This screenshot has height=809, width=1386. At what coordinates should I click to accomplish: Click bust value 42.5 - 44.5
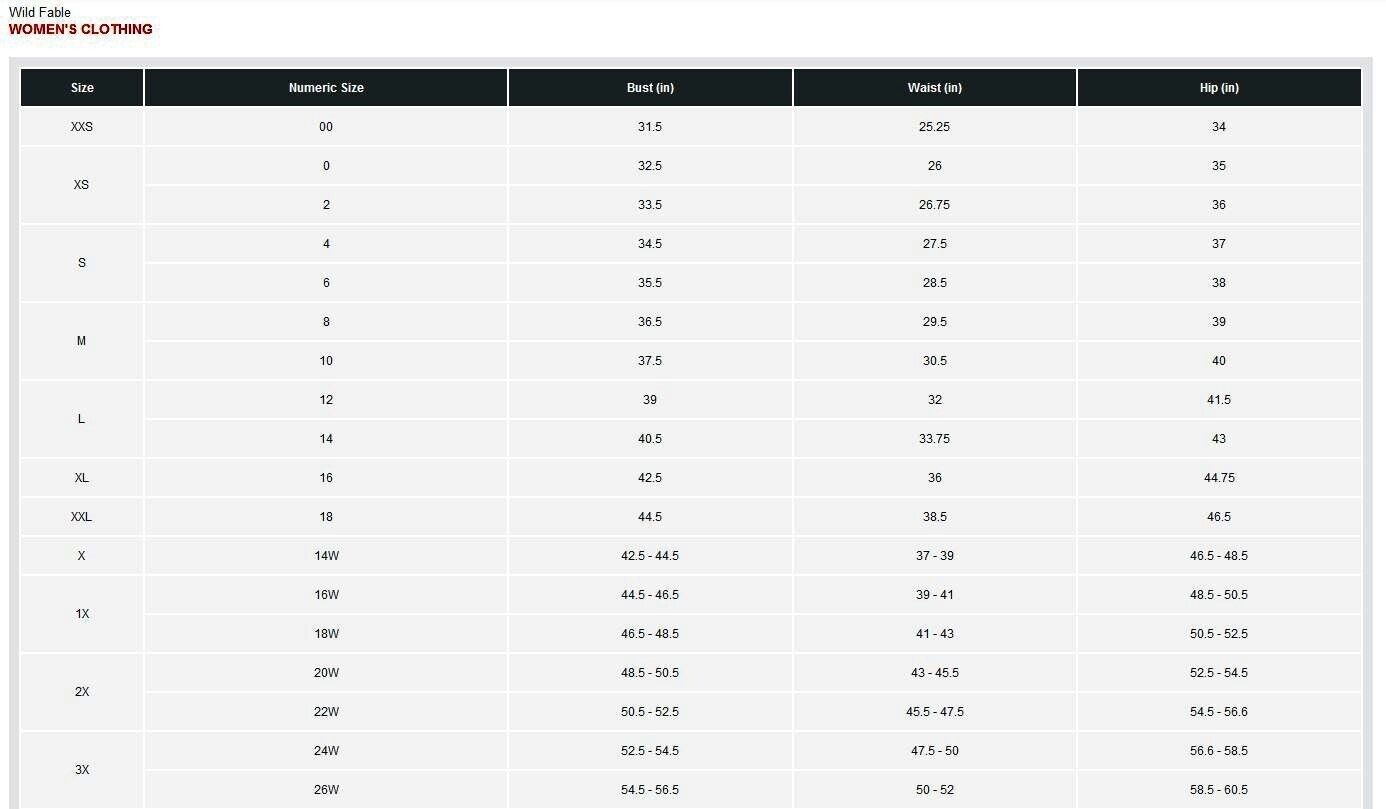click(x=650, y=556)
